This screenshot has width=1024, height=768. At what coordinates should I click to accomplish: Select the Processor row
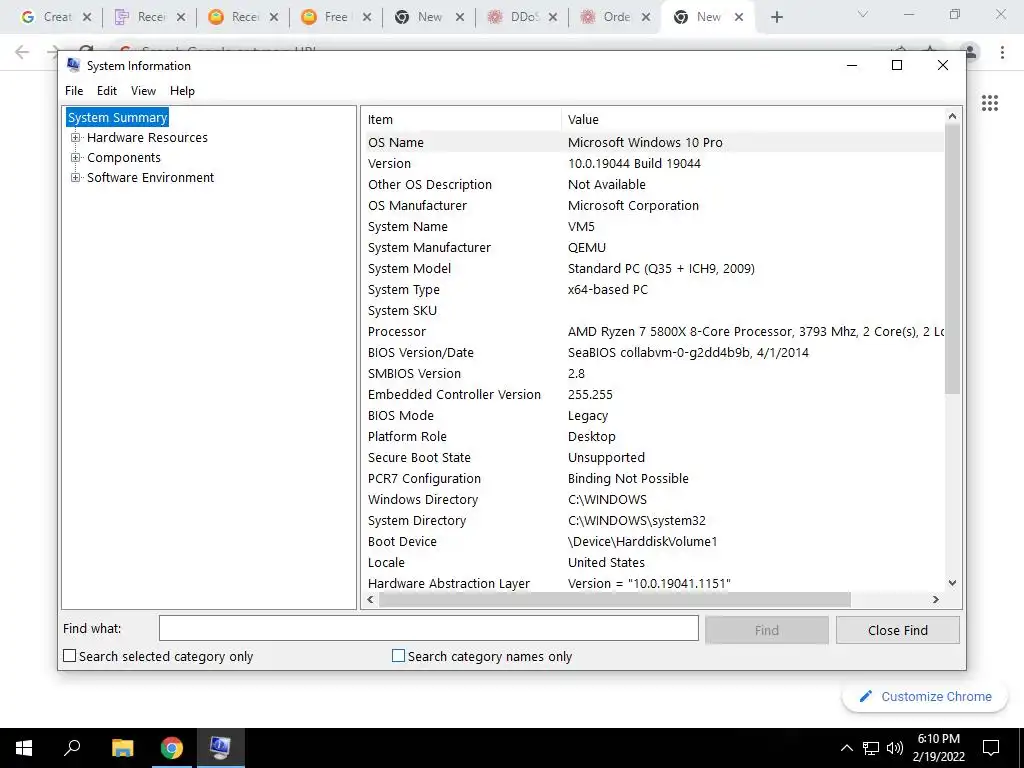[x=654, y=332]
